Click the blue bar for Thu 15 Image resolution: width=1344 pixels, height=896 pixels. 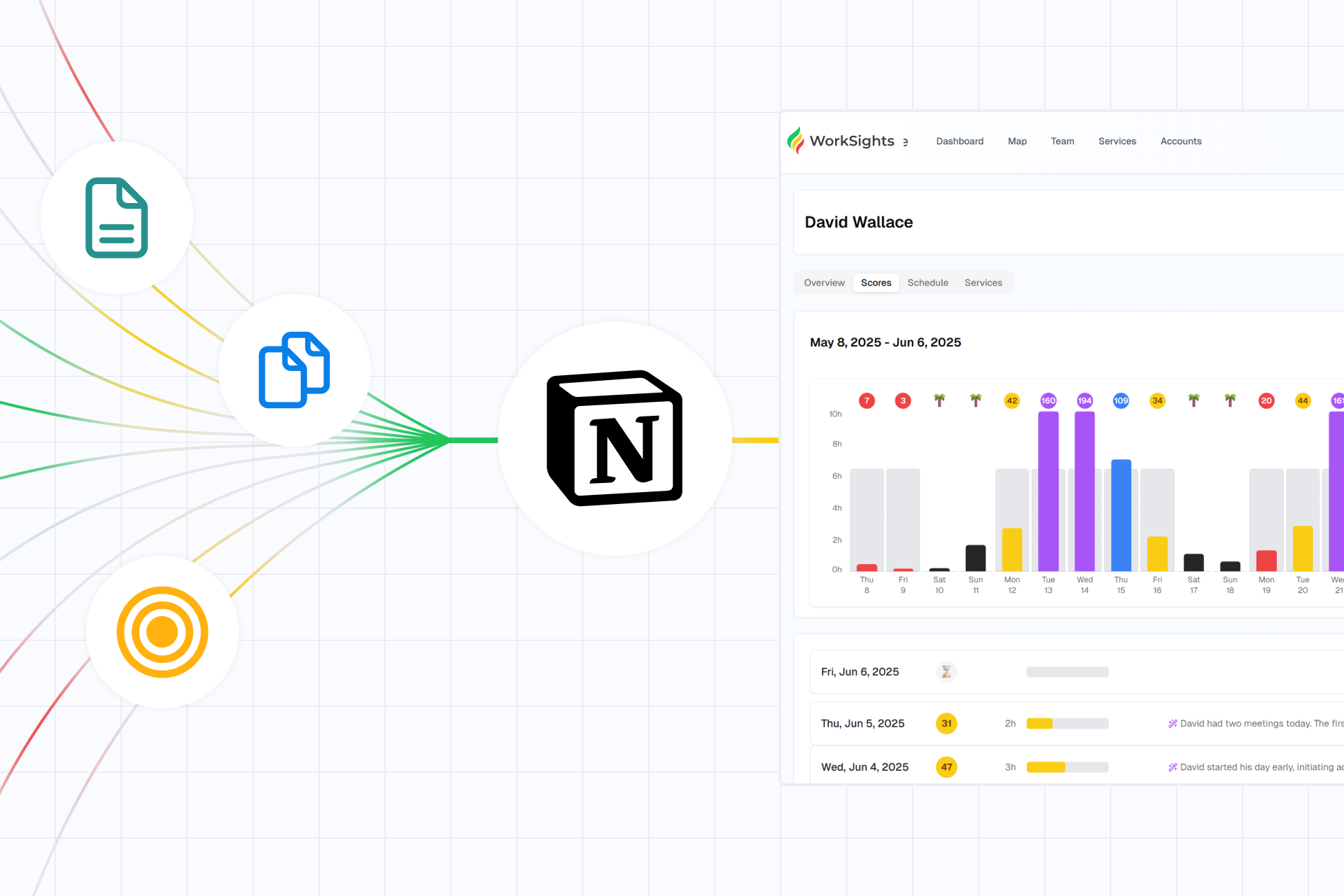[1121, 515]
